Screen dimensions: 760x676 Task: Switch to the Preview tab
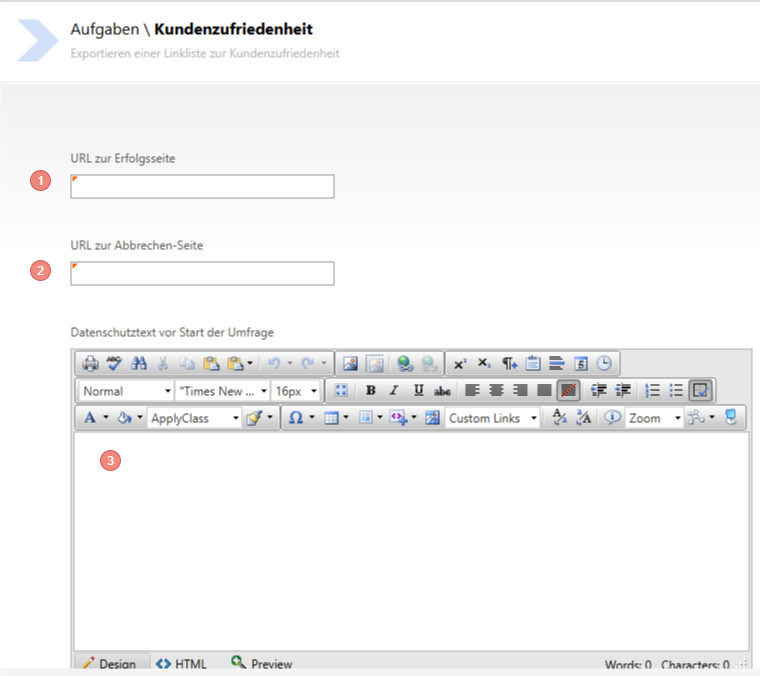tap(262, 664)
